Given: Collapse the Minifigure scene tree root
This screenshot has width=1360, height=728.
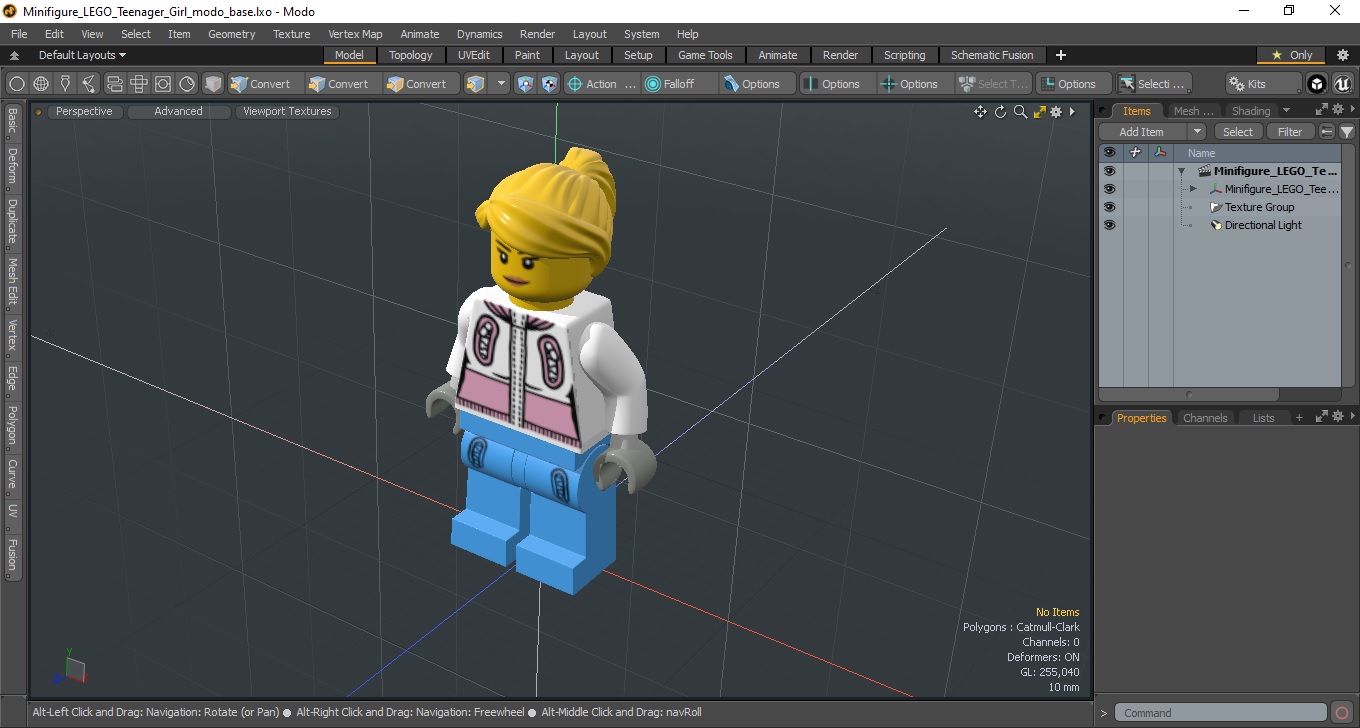Looking at the screenshot, I should [x=1182, y=171].
